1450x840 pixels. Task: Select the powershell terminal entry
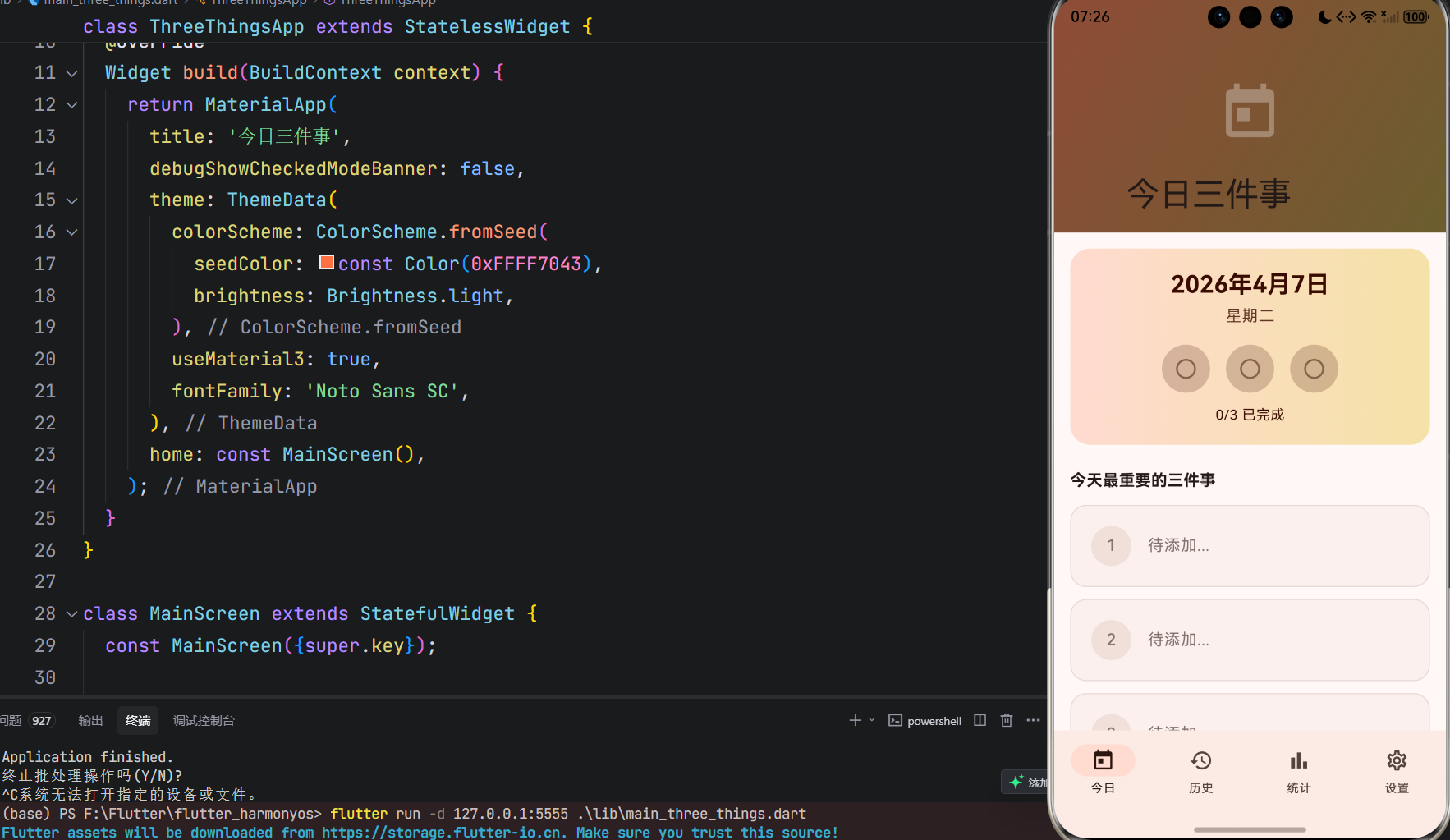[x=925, y=720]
